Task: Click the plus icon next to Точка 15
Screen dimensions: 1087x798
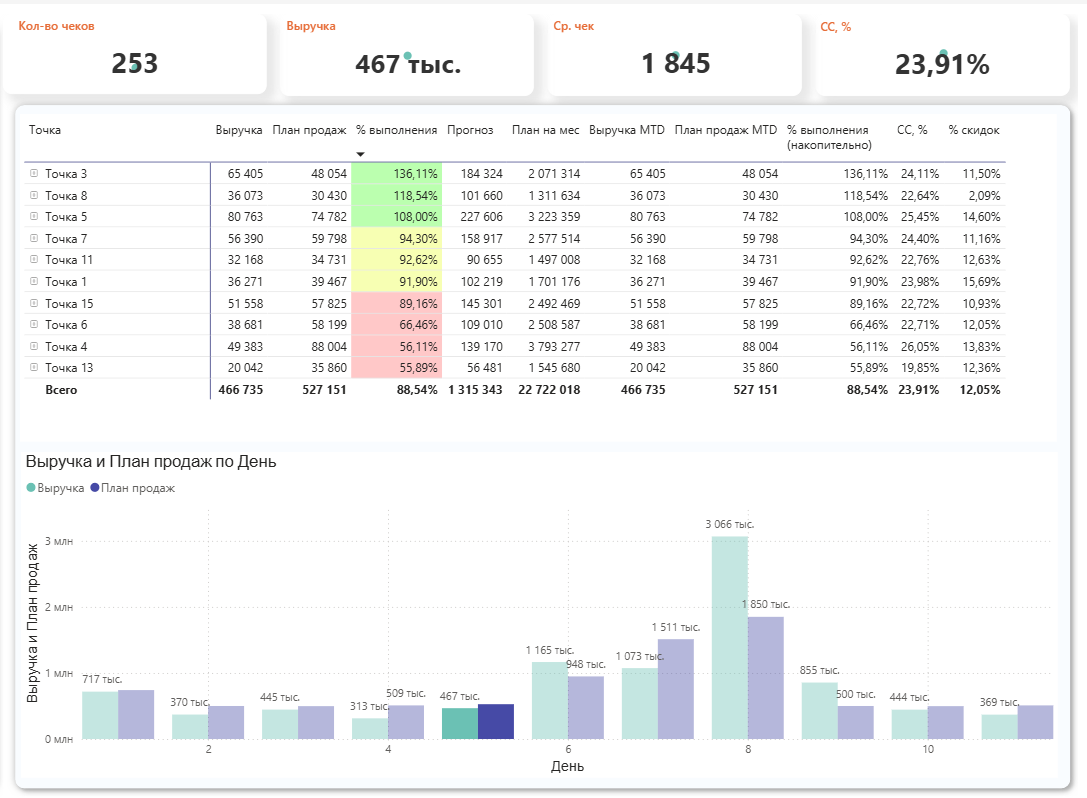Action: click(x=34, y=303)
